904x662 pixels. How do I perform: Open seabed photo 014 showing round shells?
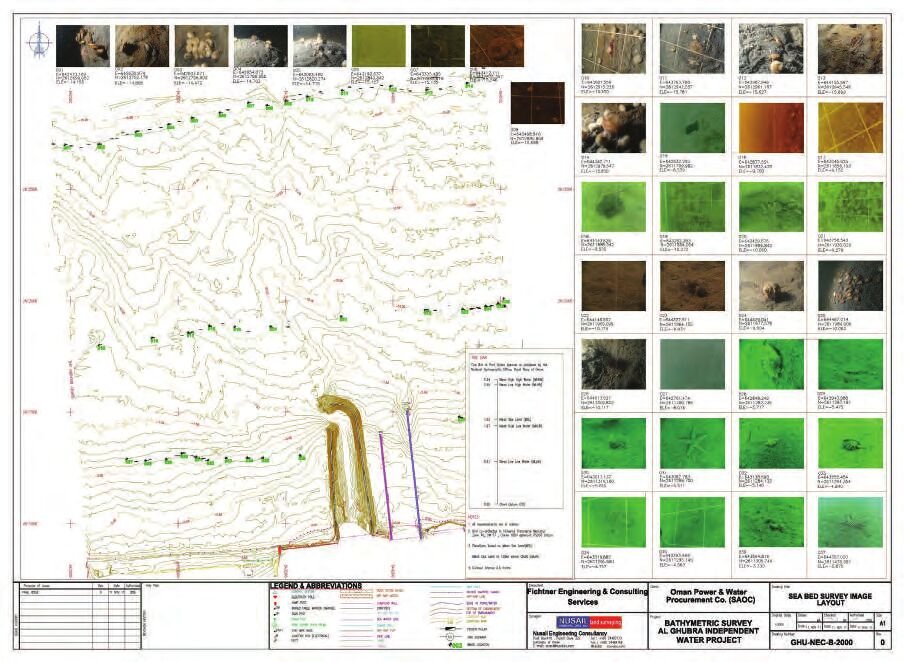click(613, 127)
